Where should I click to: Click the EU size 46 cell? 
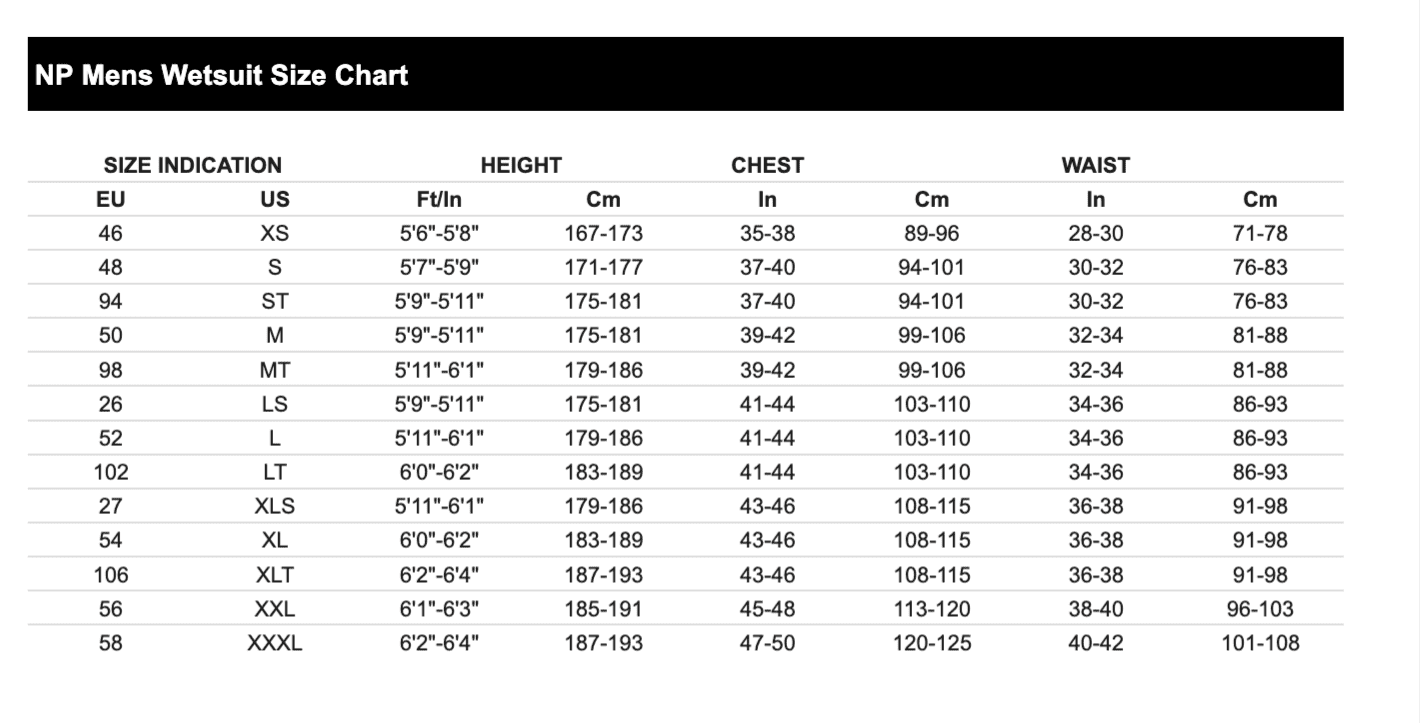110,234
